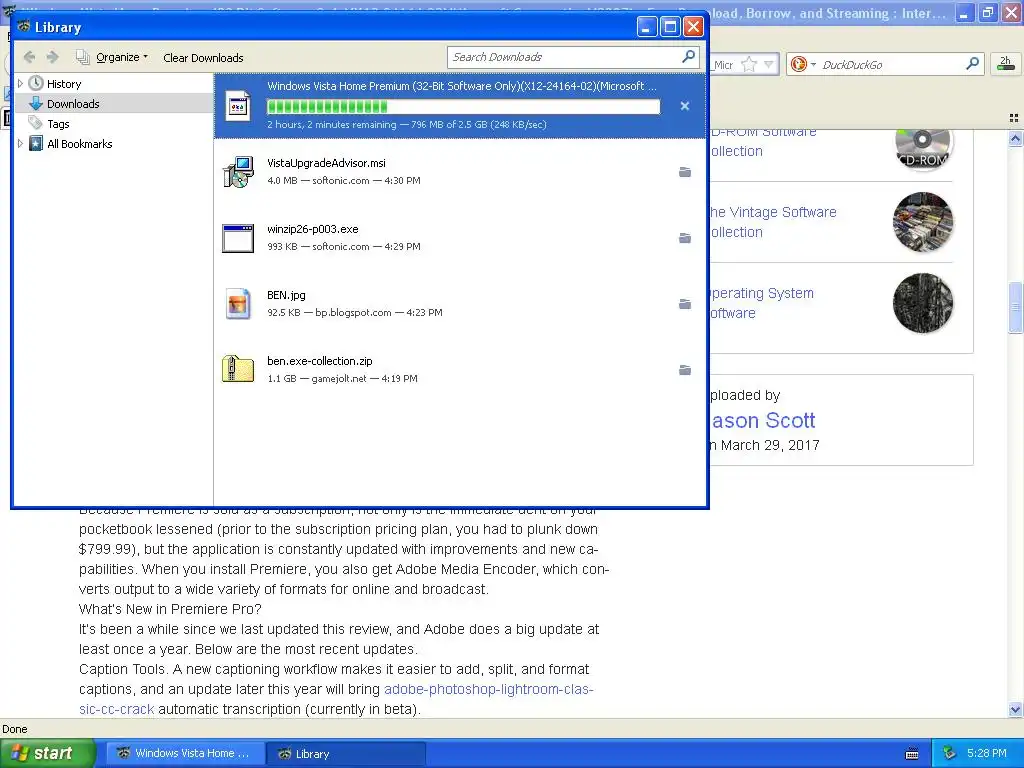This screenshot has height=768, width=1024.
Task: Click the browser search magnifier icon
Action: pos(972,64)
